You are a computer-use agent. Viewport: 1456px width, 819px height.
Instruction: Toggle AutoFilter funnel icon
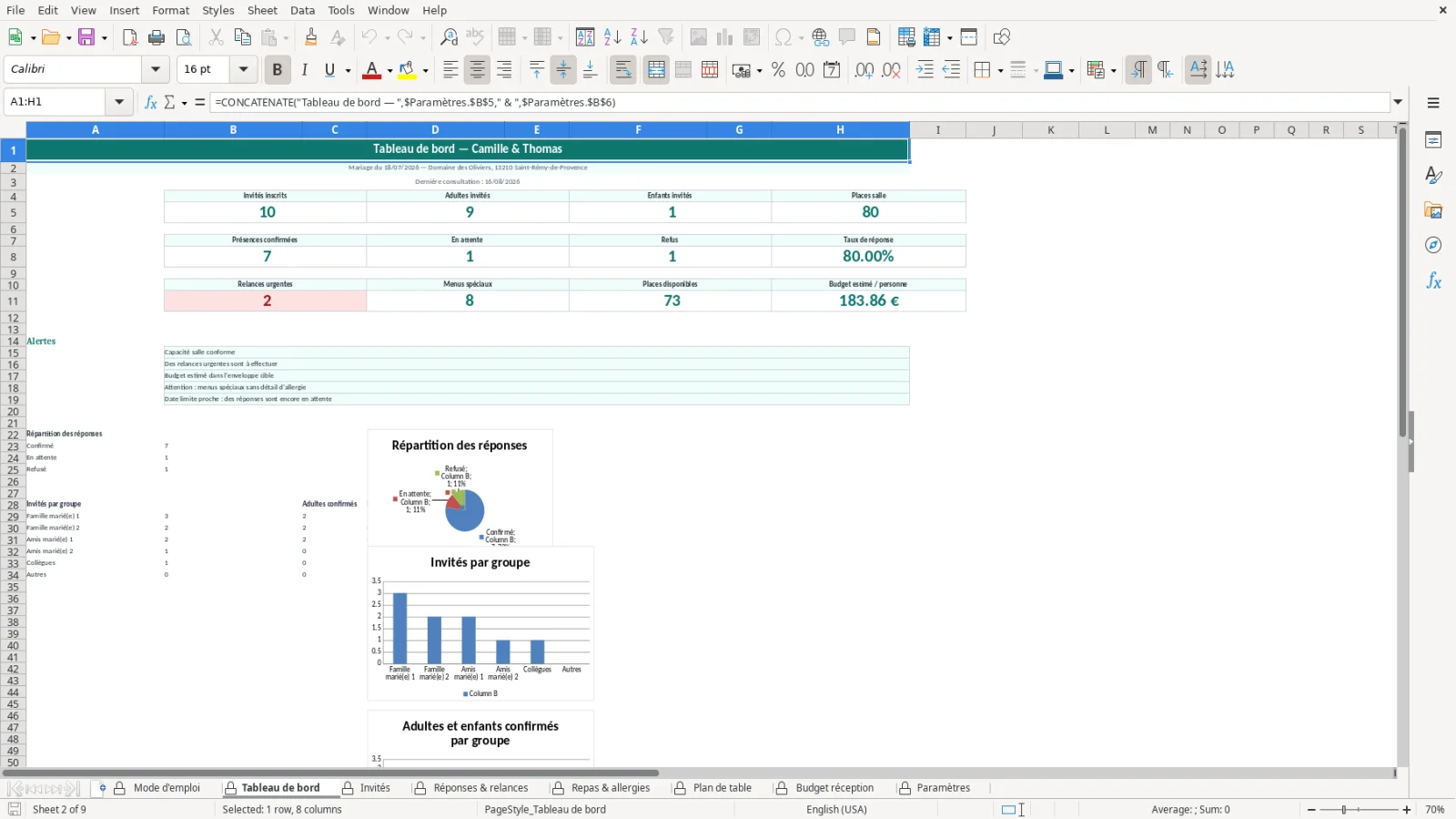[666, 37]
